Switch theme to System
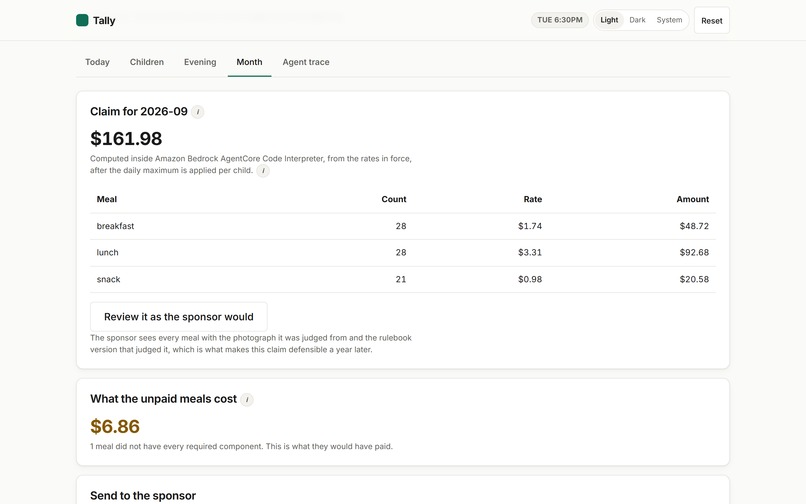This screenshot has width=806, height=504. pos(669,20)
